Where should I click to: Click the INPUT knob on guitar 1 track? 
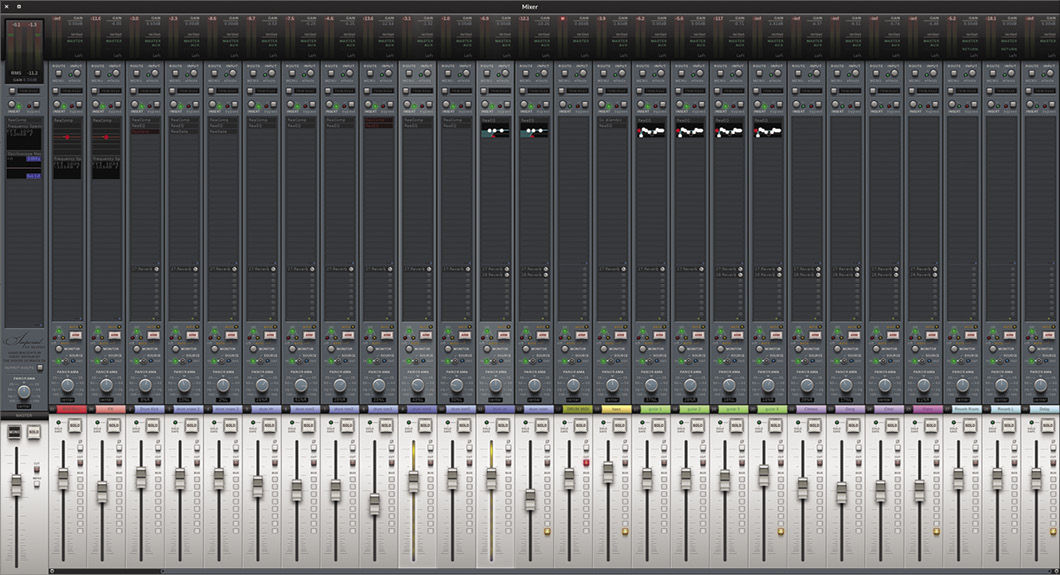[x=660, y=73]
